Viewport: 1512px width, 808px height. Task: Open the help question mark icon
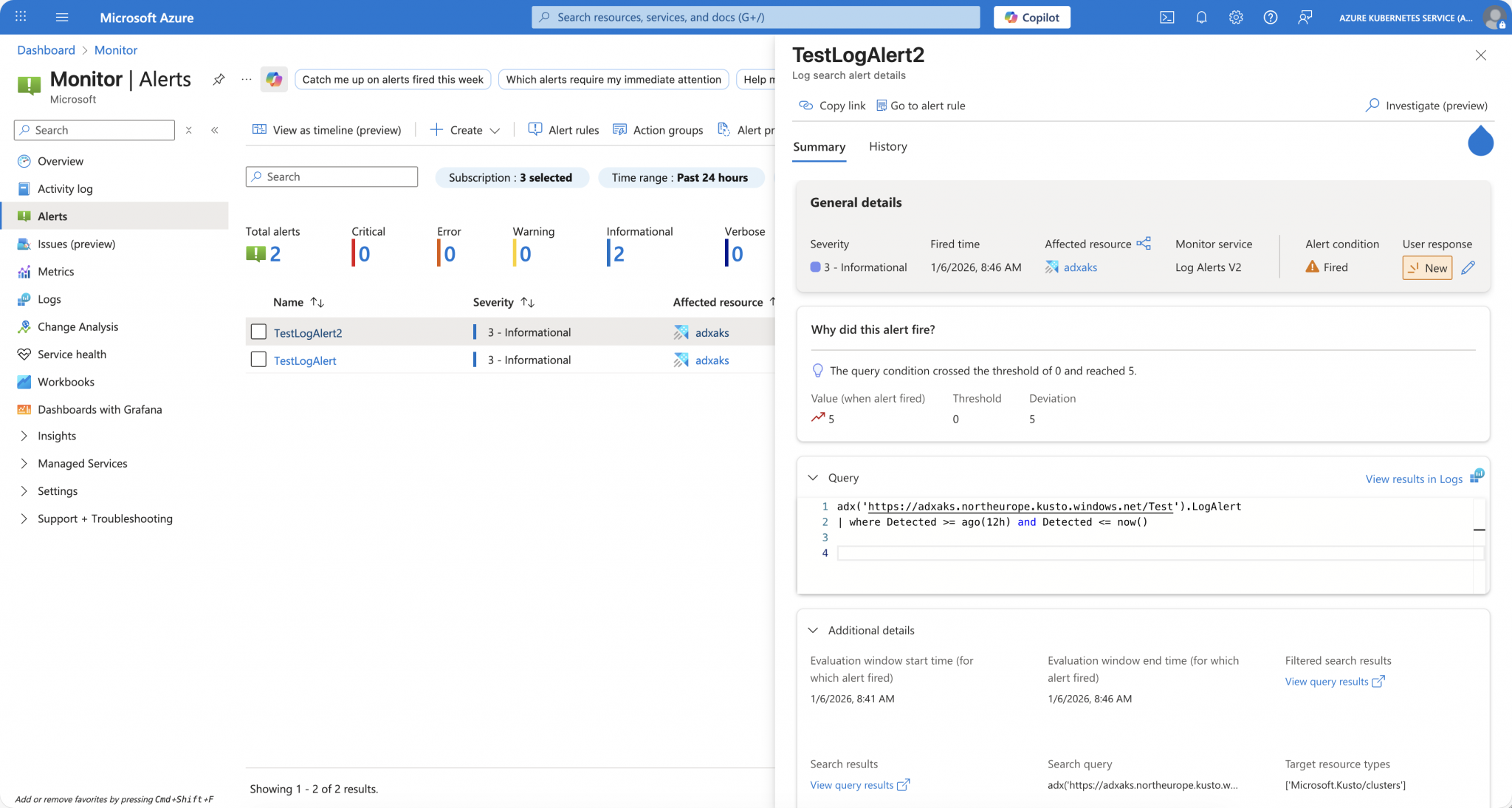pos(1271,17)
